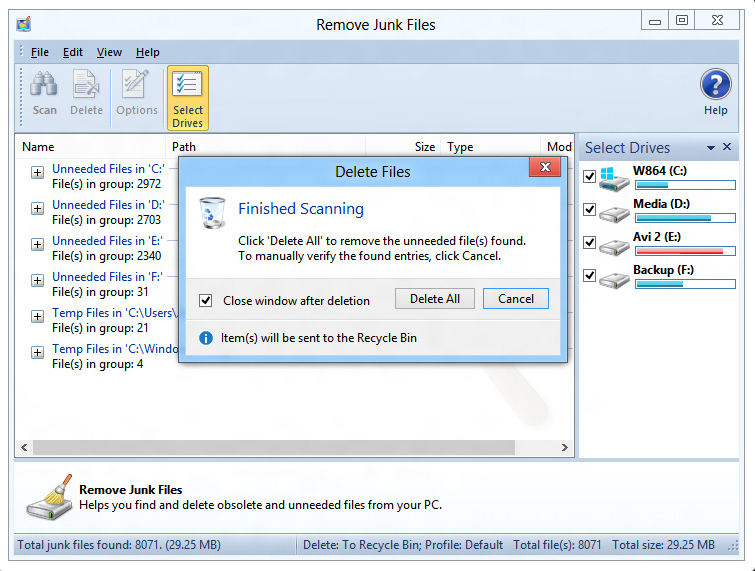
Task: Click the Backup (F:) drive icon
Action: (x=614, y=280)
